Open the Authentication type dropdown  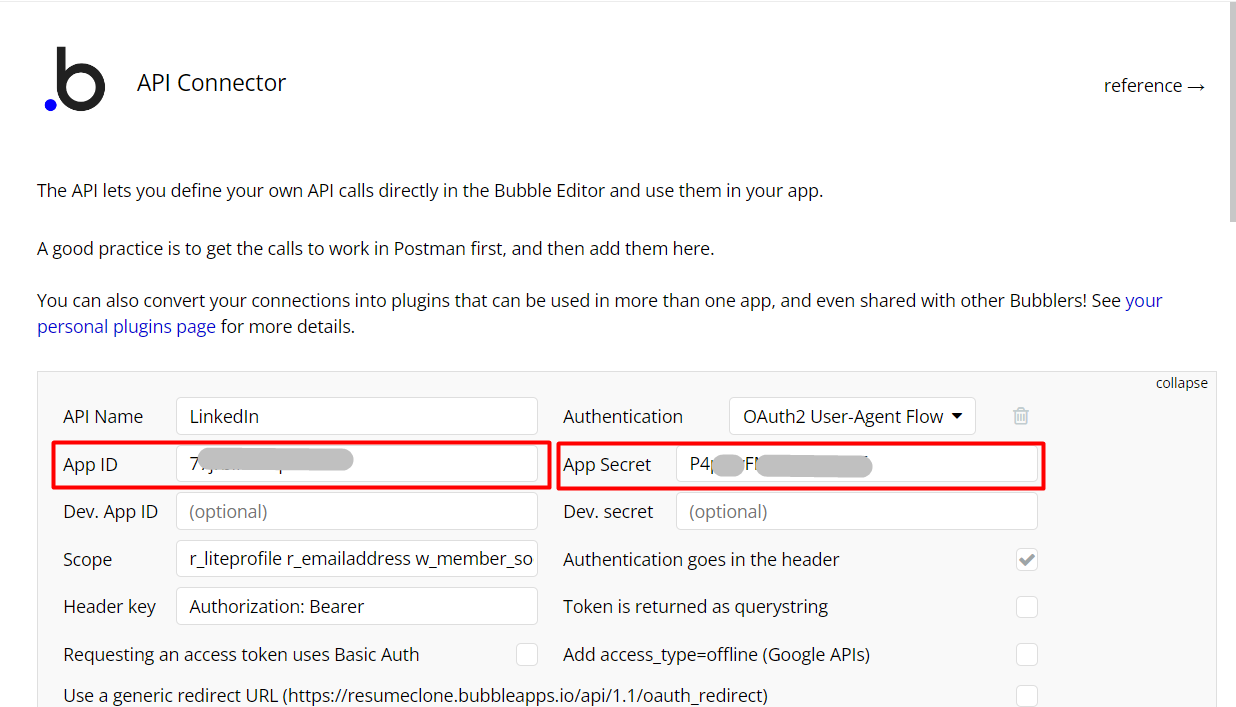tap(852, 416)
